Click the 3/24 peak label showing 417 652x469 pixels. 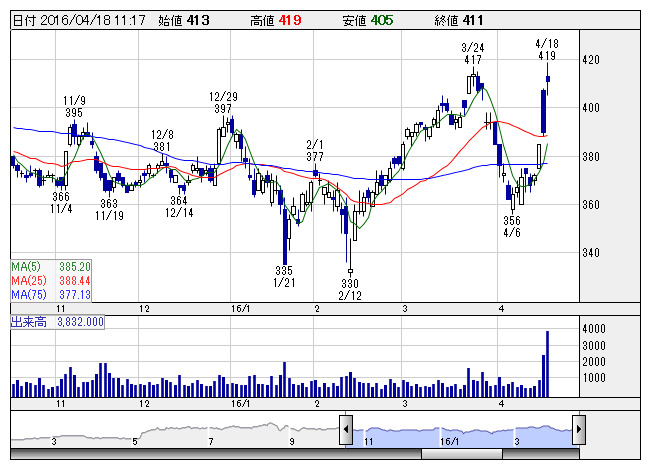(473, 54)
